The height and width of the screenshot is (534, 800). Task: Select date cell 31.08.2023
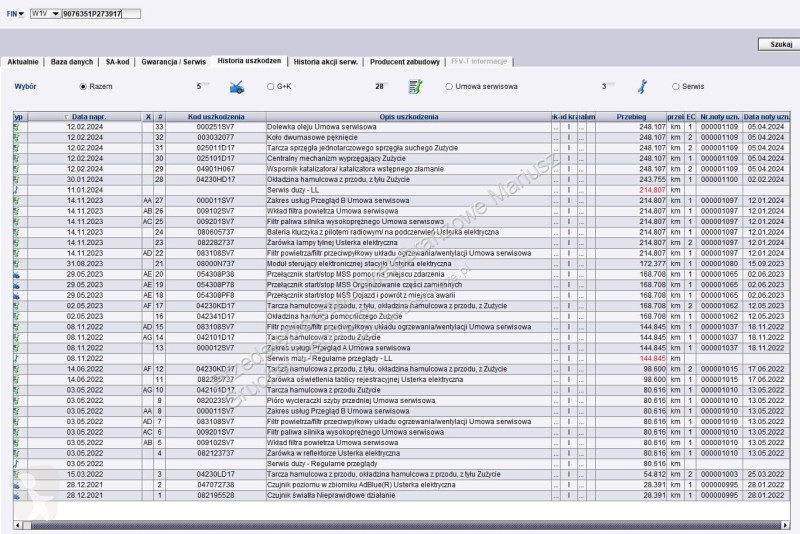[85, 264]
